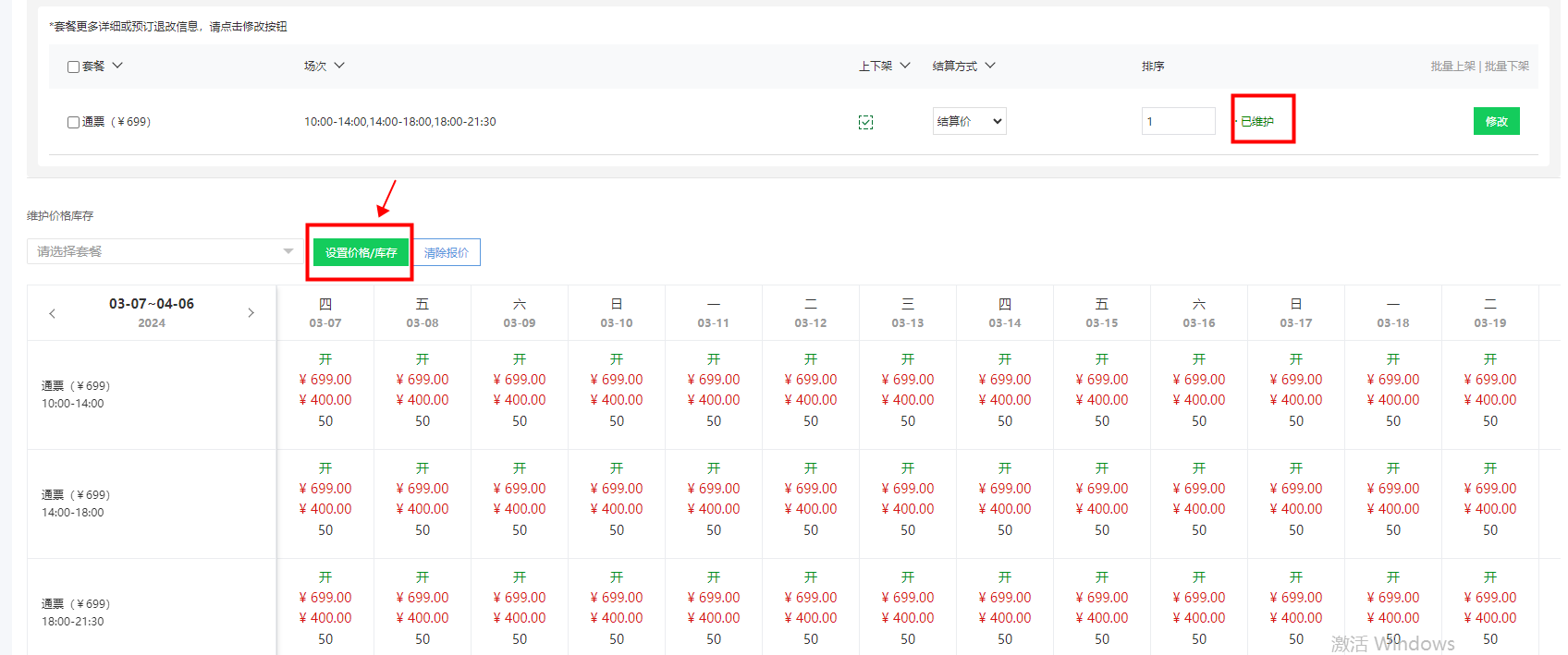Check the 套餐 select-all checkbox
The height and width of the screenshot is (655, 1568).
coord(74,67)
